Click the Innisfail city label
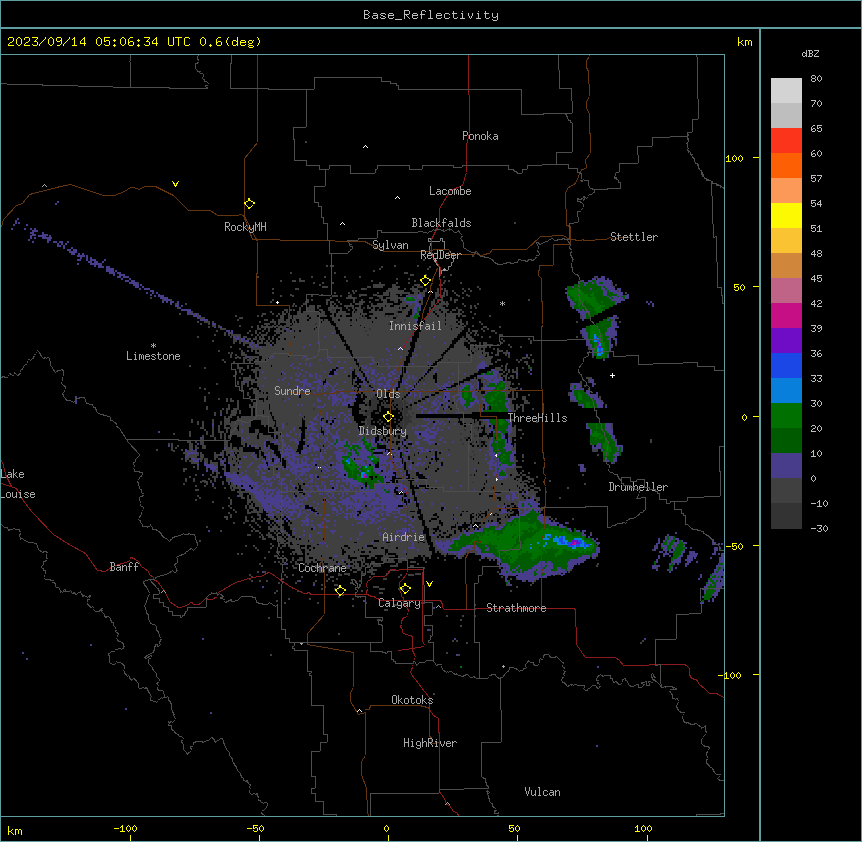This screenshot has width=862, height=842. 415,326
